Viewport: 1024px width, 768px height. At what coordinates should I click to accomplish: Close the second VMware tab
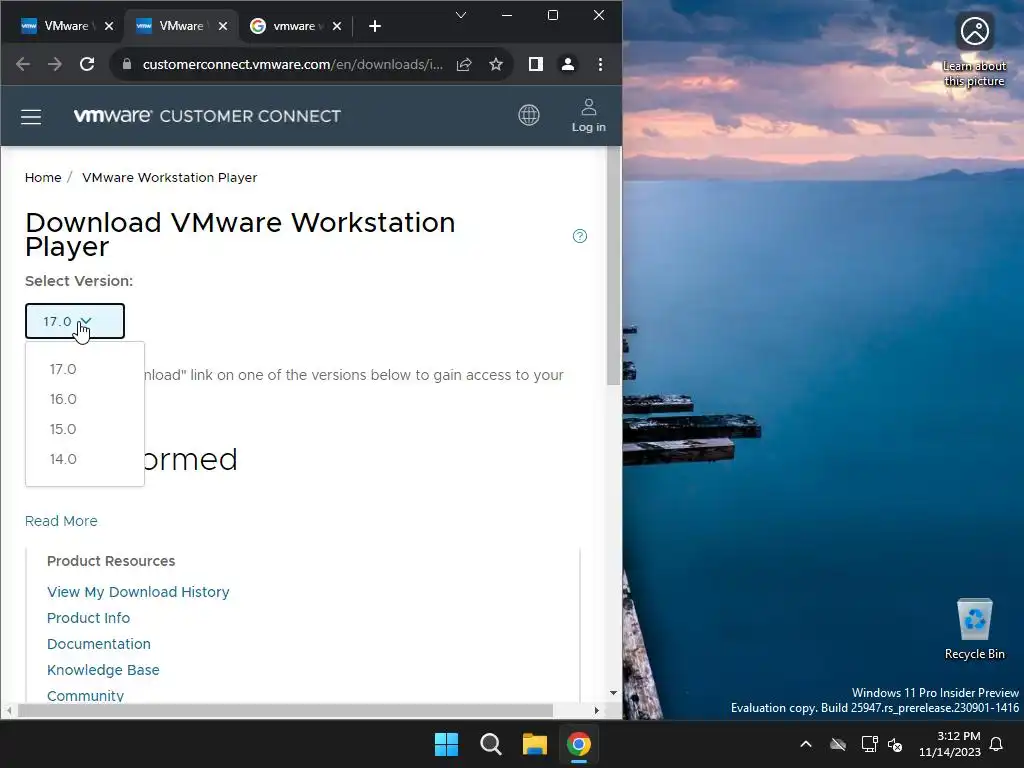coord(223,26)
